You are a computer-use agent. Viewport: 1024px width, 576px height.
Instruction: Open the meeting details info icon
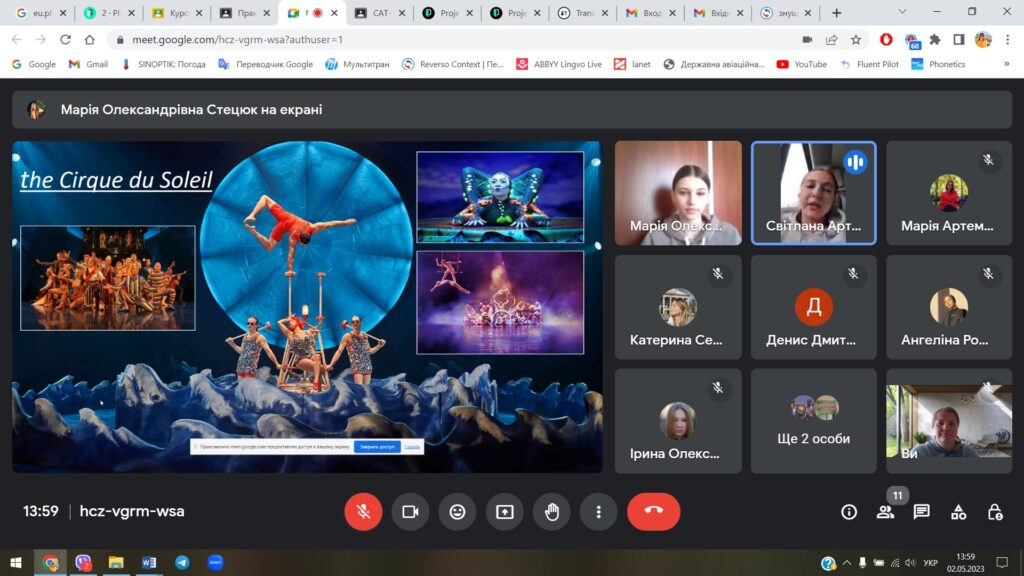click(x=849, y=512)
